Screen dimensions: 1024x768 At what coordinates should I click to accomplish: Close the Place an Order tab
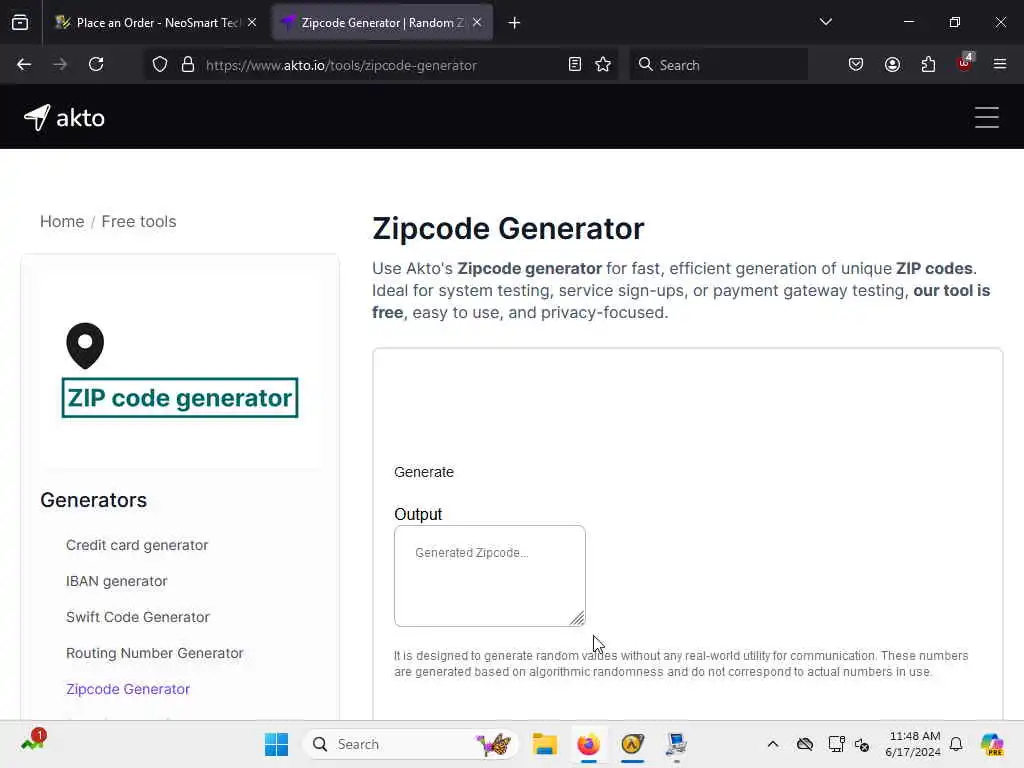tap(252, 23)
